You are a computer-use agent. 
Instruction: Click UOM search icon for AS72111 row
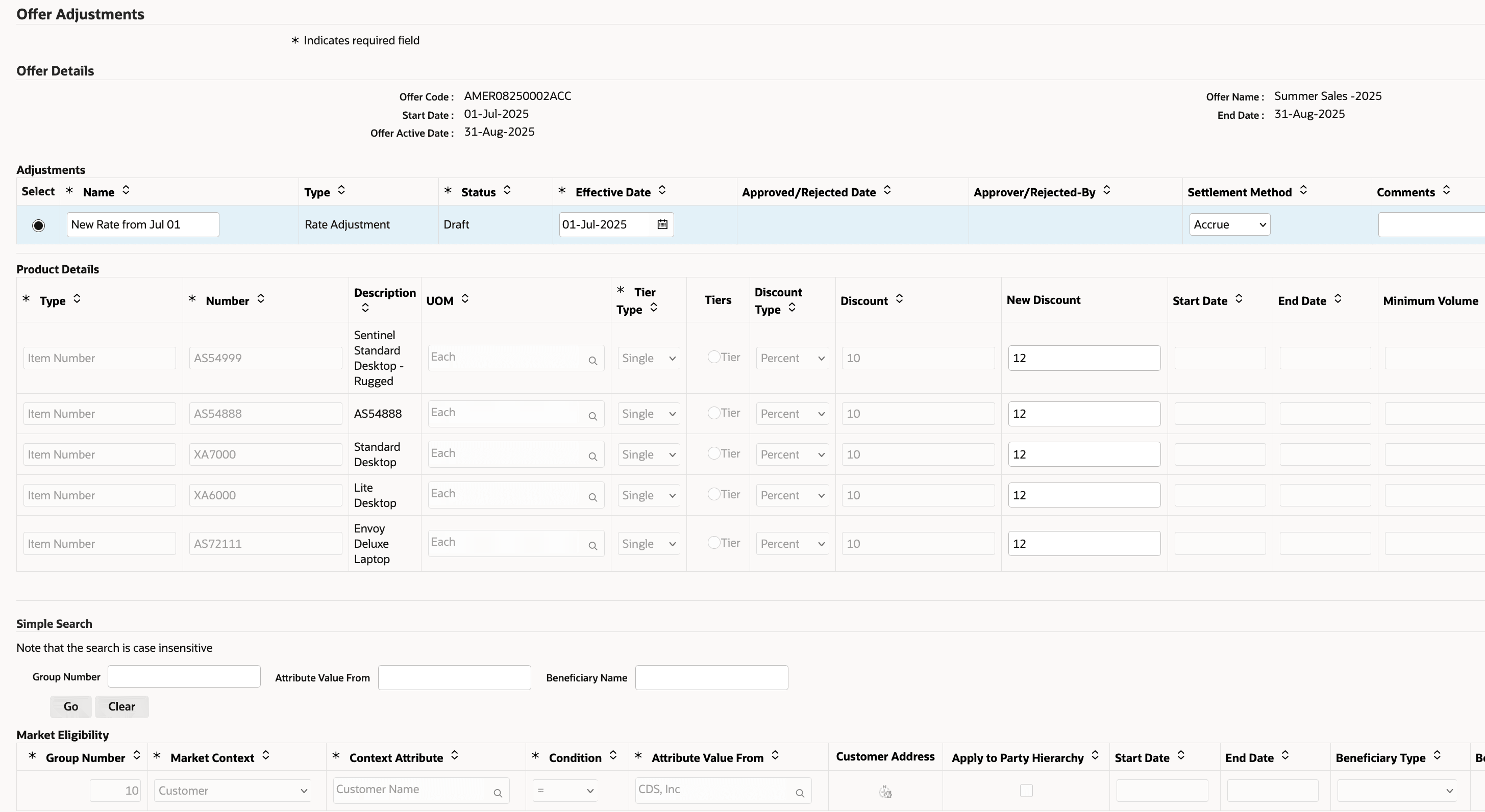click(592, 546)
